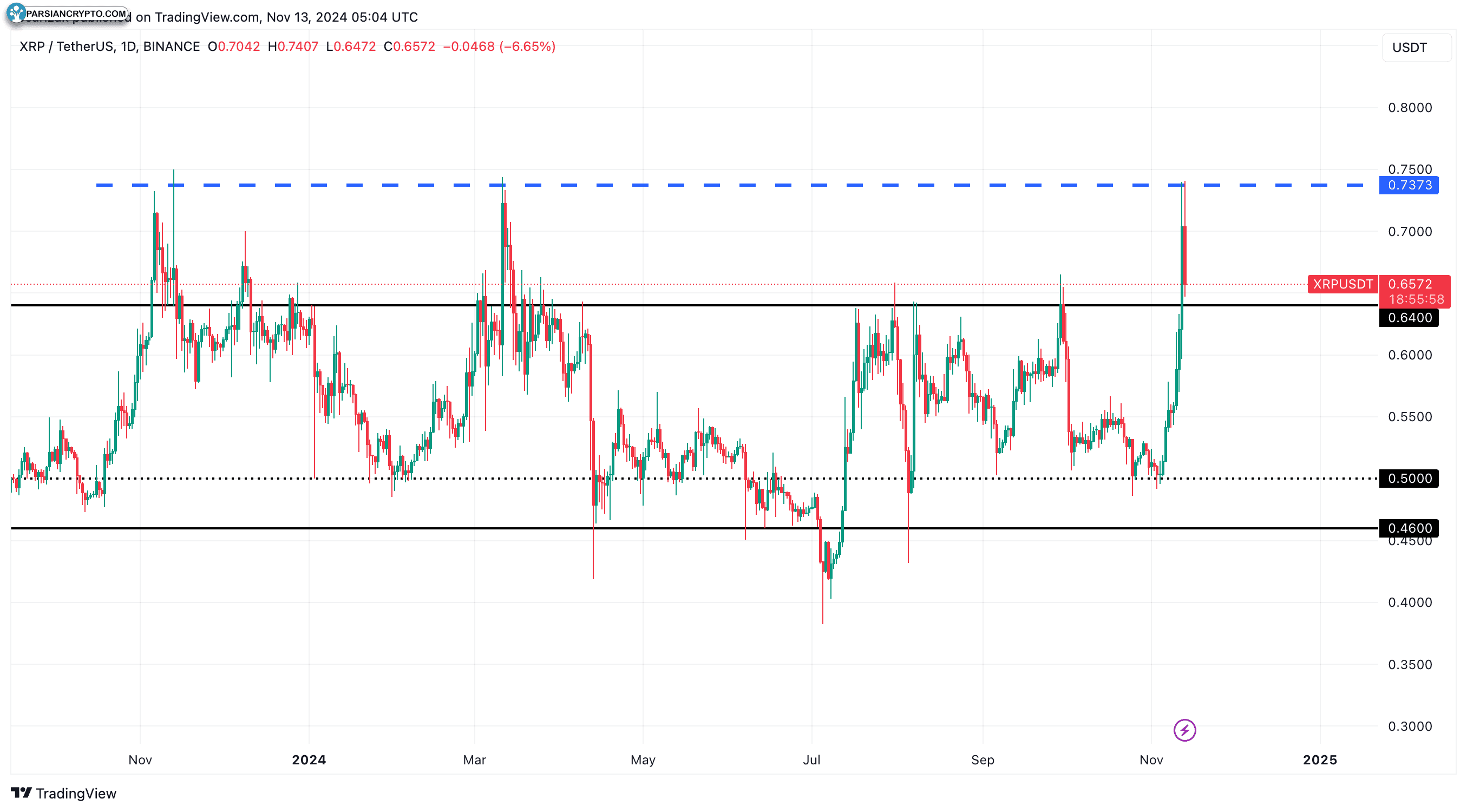Click the first Nov label on time axis
This screenshot has width=1467, height=812.
(x=140, y=760)
